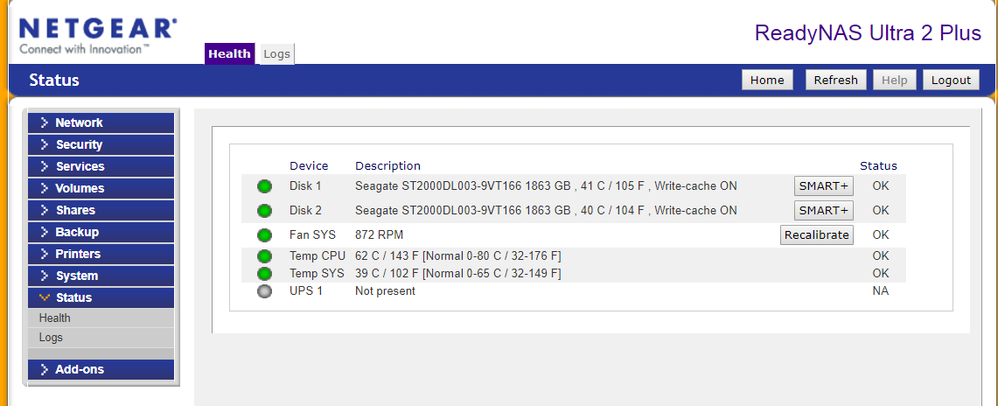Open SMART+ info for Disk 2

point(823,210)
